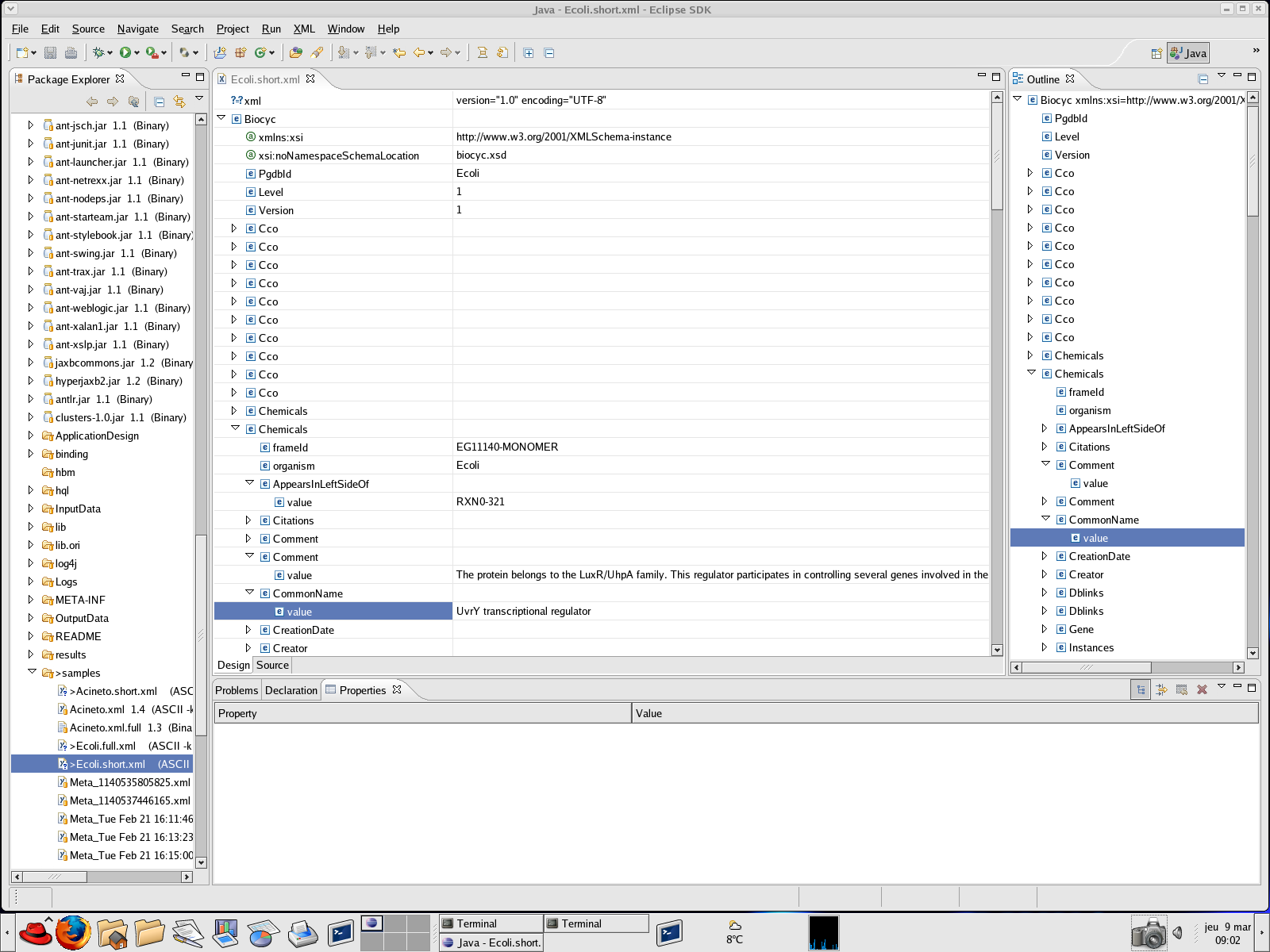Open the Navigate menu
The image size is (1270, 952).
pos(138,29)
